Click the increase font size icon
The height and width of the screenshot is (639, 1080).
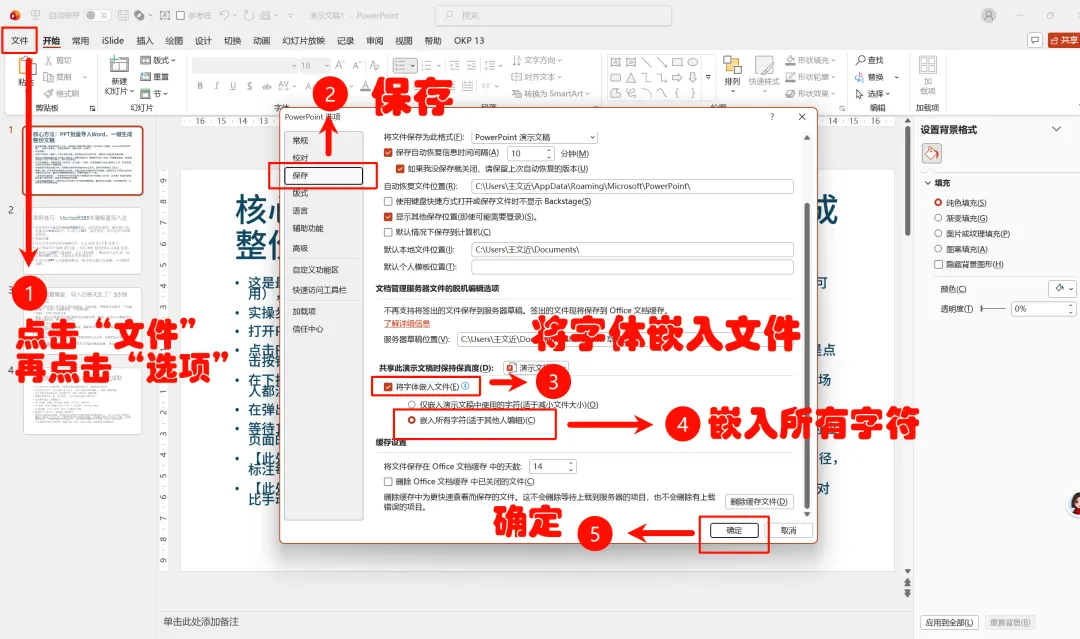(340, 65)
